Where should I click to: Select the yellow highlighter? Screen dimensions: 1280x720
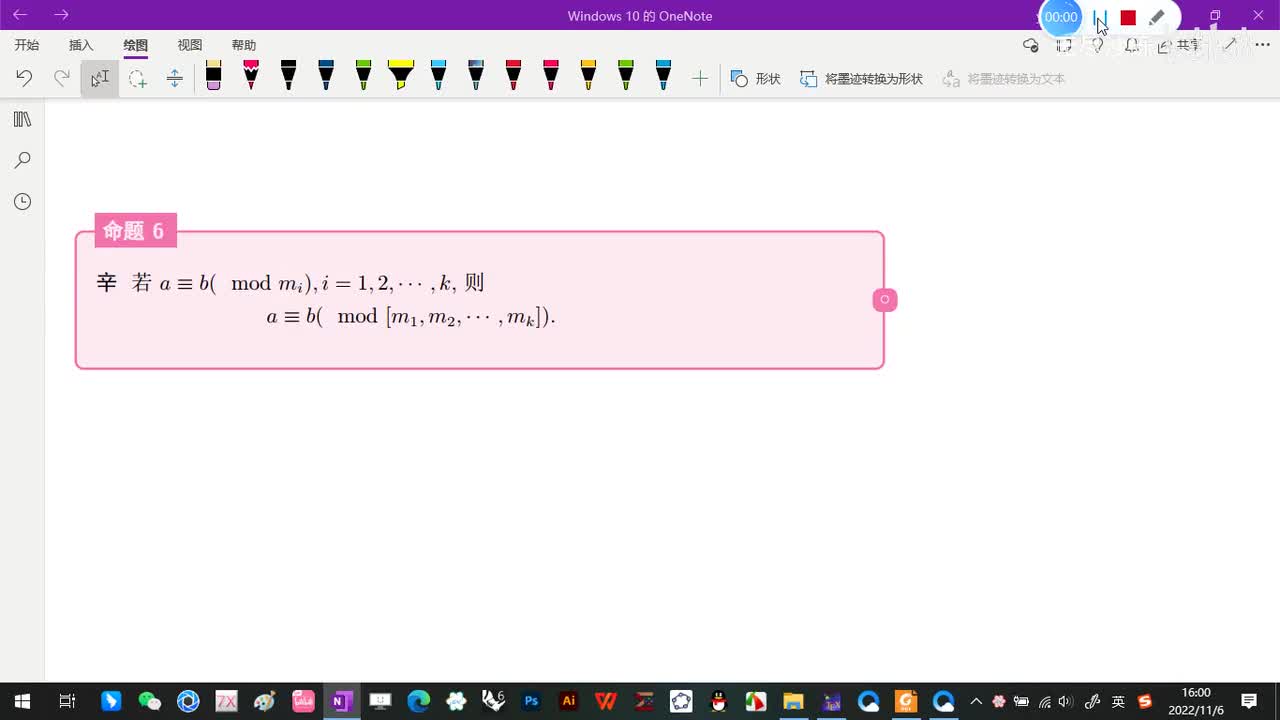click(x=401, y=76)
